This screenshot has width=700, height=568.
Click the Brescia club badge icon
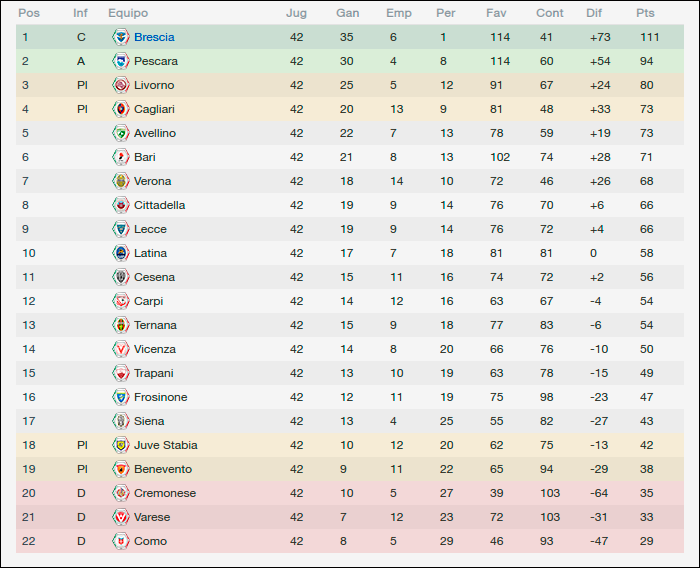121,37
